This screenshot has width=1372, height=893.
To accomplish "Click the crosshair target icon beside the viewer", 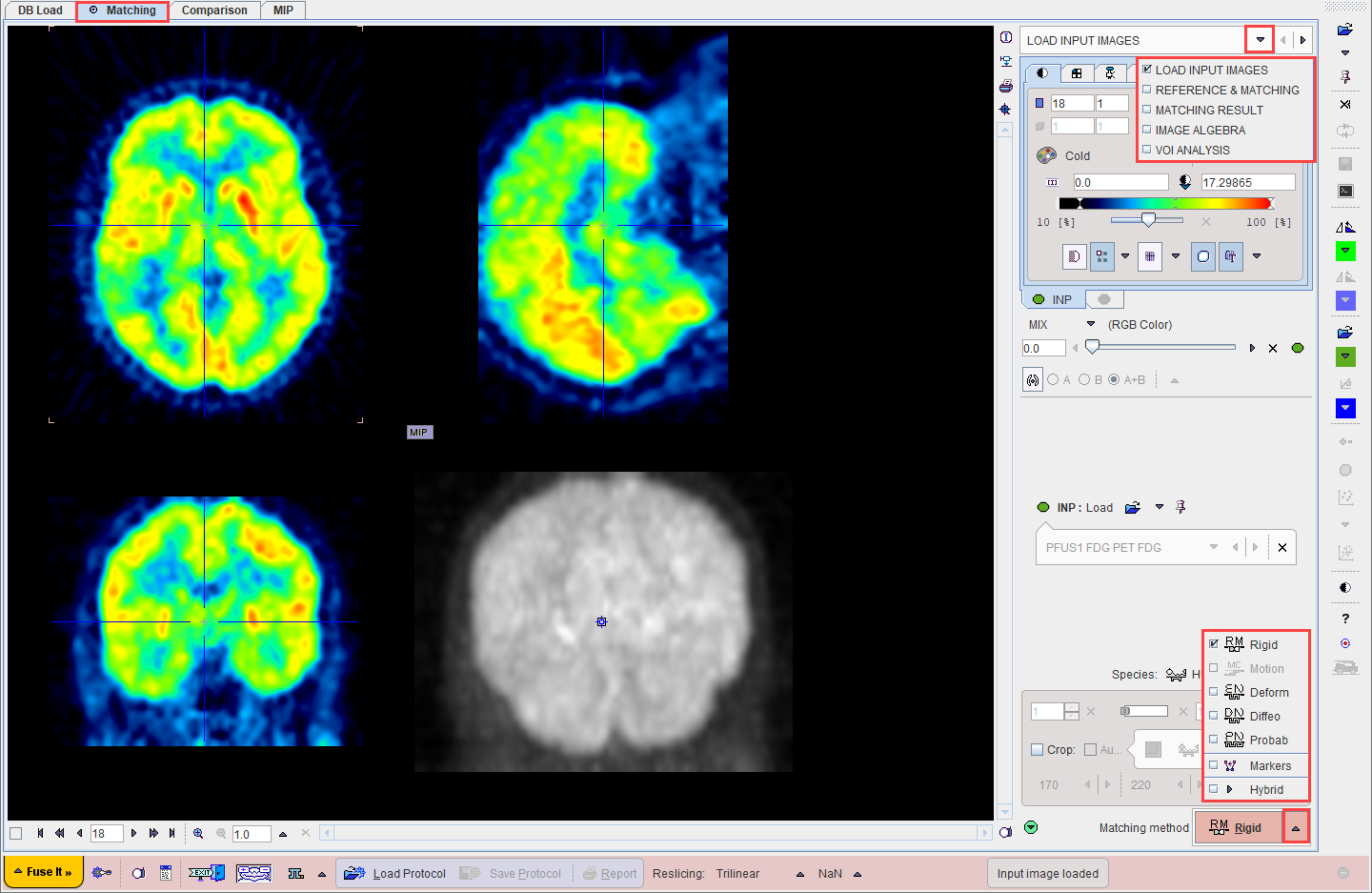I will (1006, 110).
